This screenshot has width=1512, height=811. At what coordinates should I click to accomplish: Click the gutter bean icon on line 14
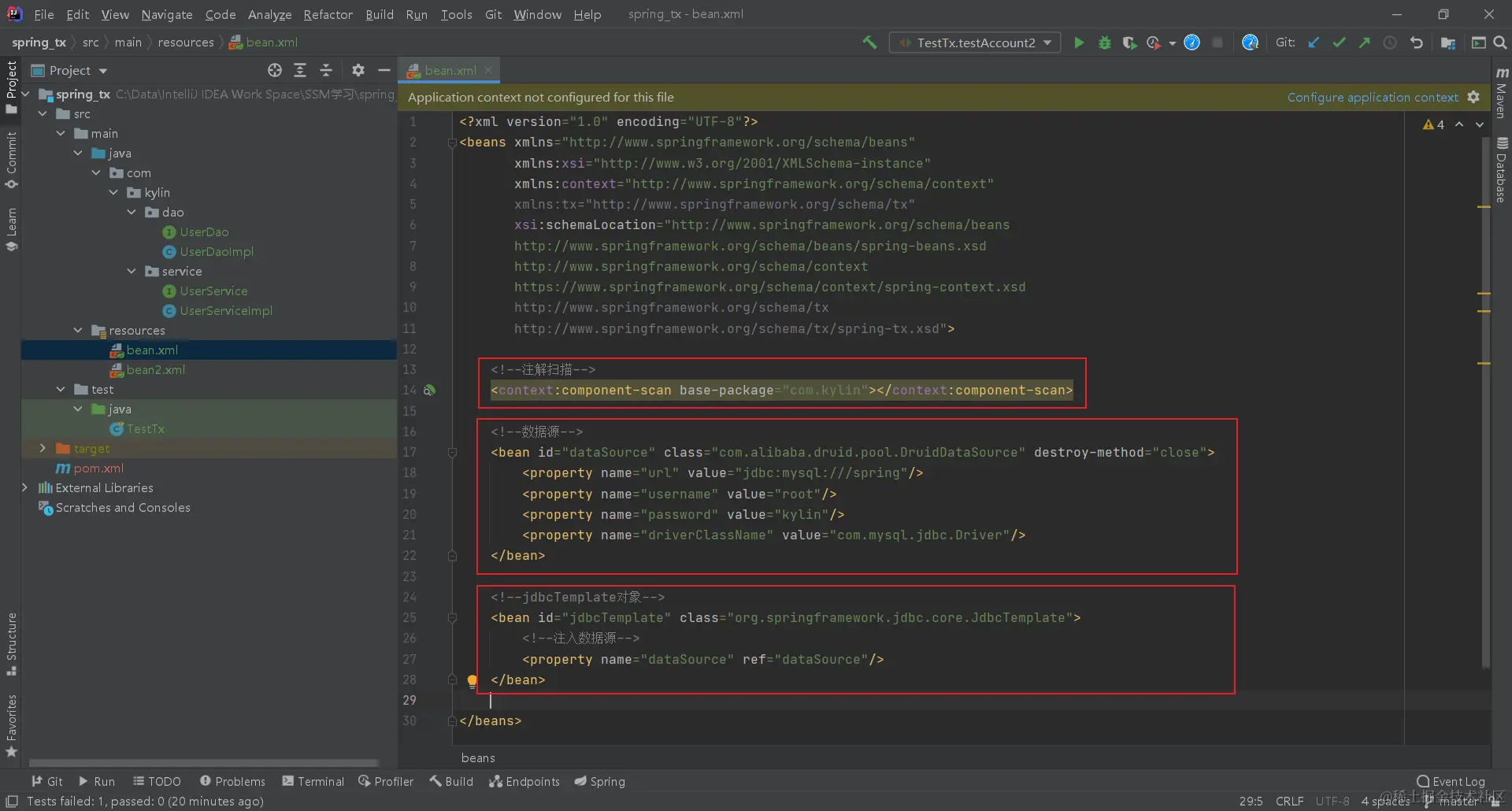click(429, 390)
